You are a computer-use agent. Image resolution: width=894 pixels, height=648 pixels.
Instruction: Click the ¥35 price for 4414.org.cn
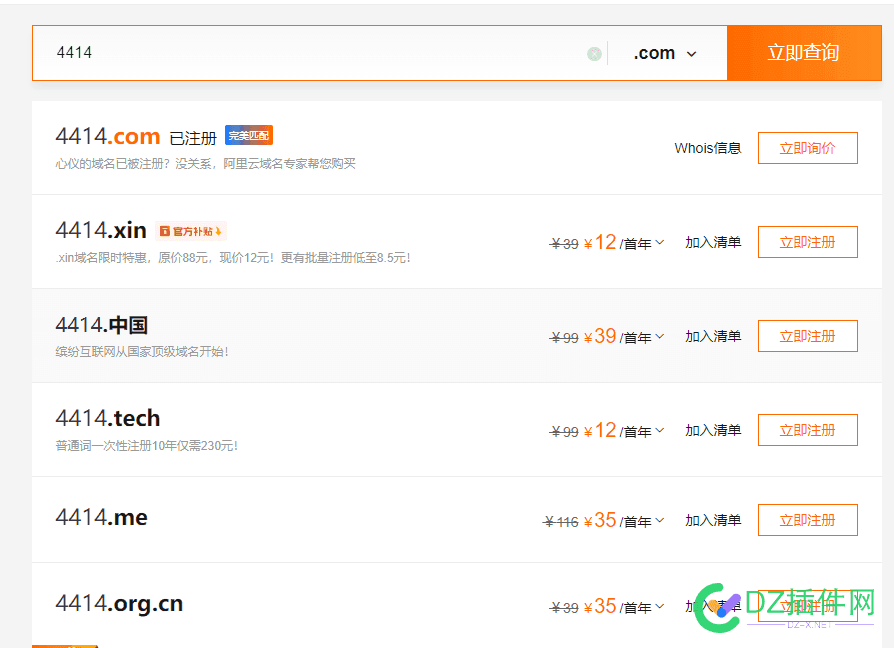(600, 606)
